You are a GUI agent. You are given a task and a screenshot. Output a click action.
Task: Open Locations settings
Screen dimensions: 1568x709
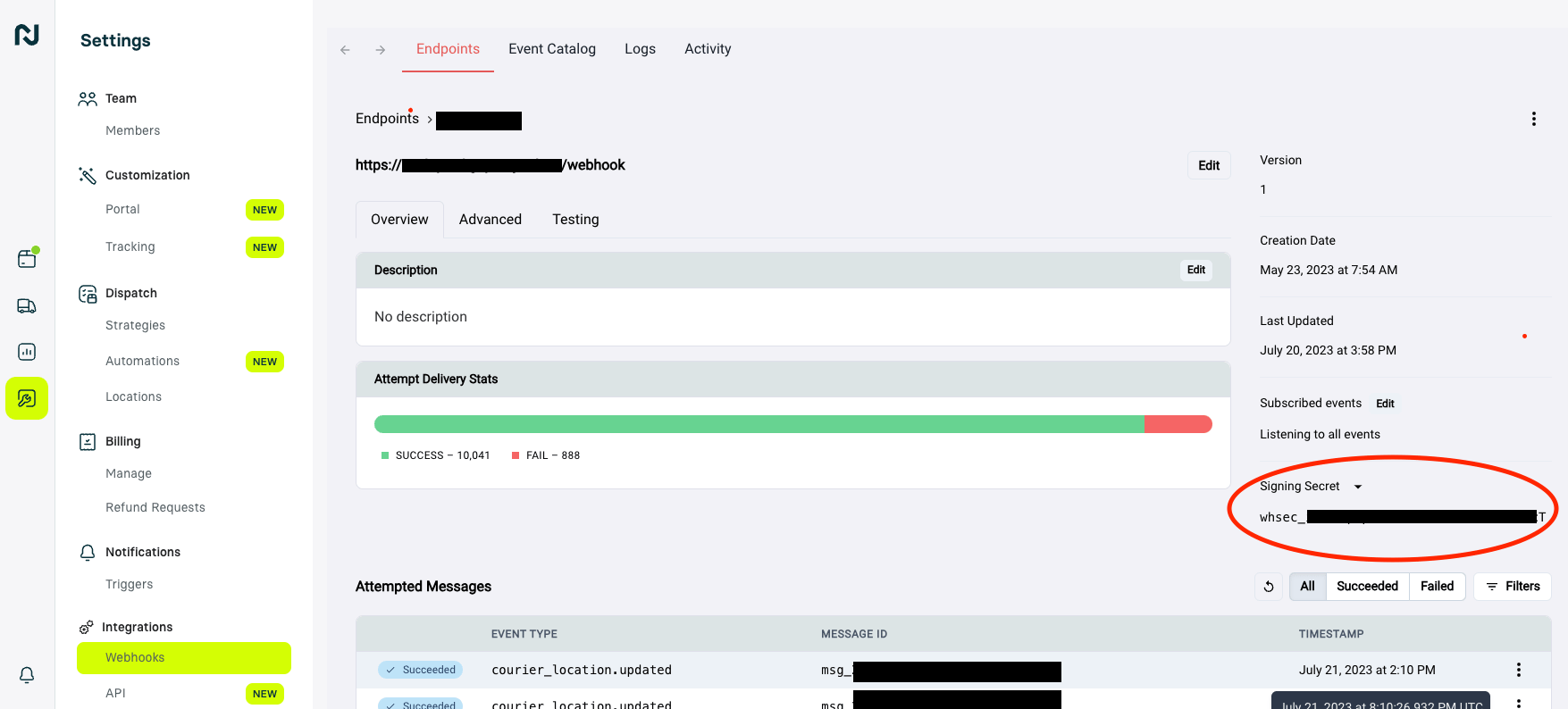point(134,397)
